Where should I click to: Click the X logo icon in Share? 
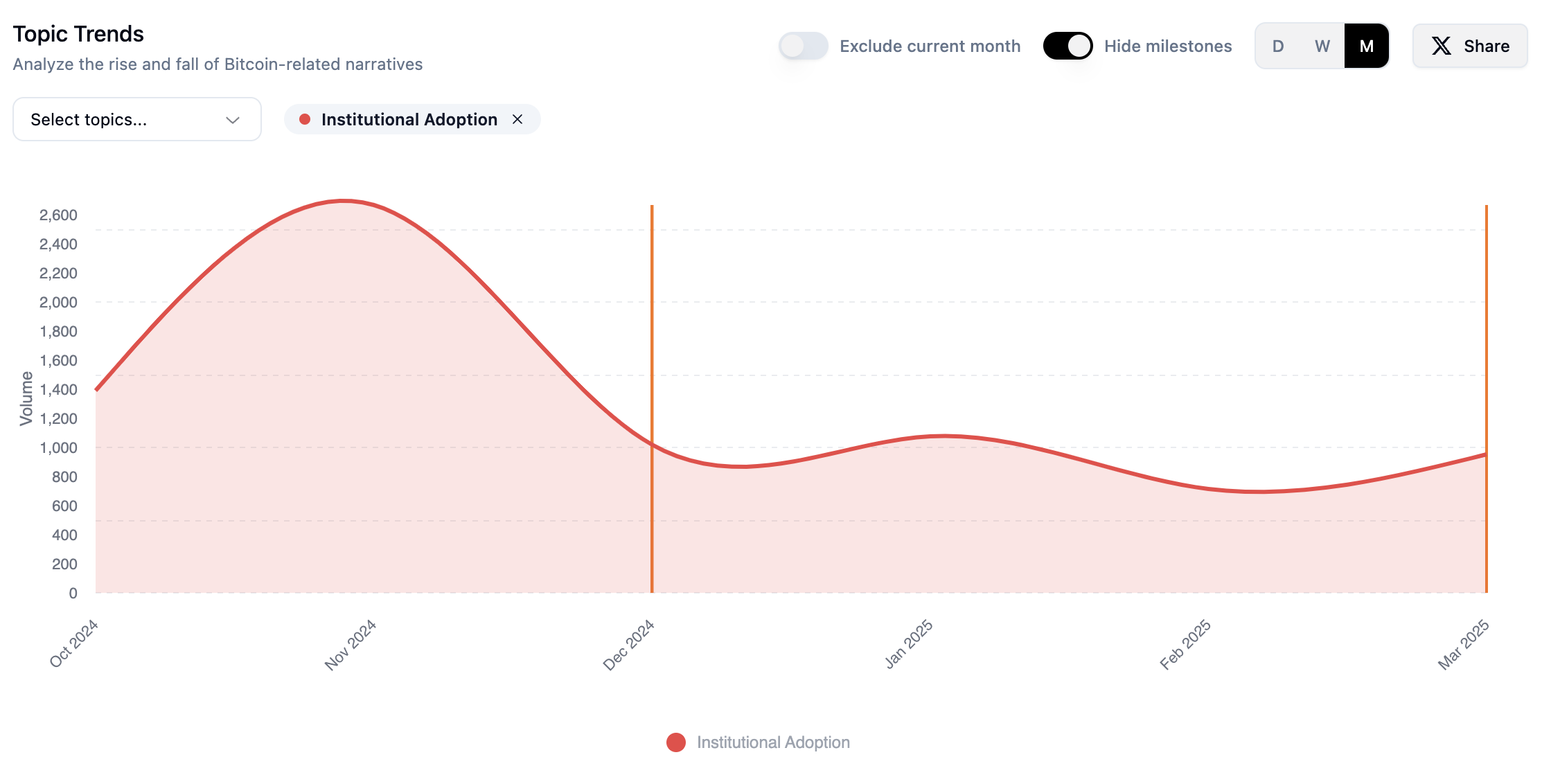(1442, 46)
